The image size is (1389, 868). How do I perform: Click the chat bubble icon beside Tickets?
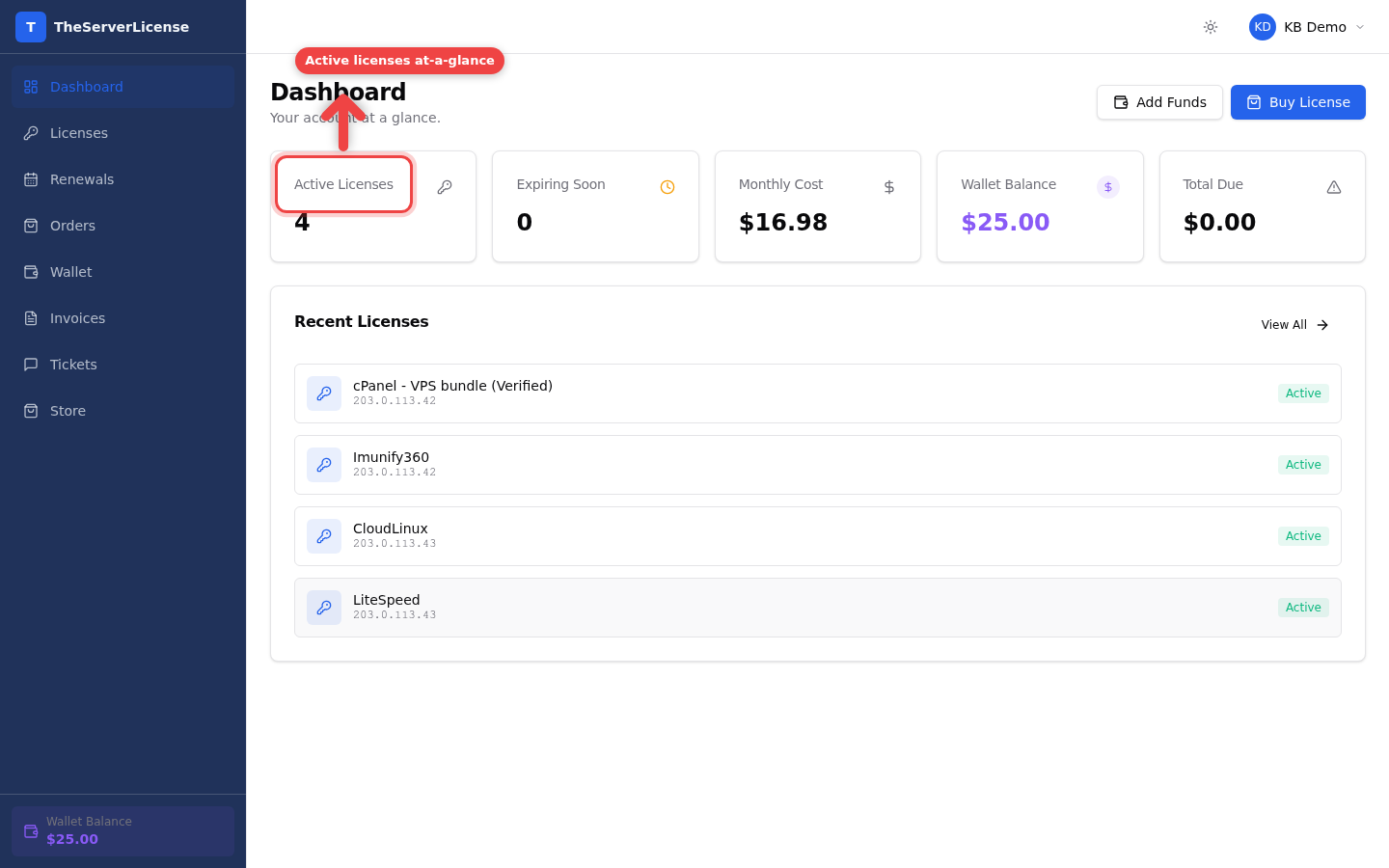click(31, 365)
